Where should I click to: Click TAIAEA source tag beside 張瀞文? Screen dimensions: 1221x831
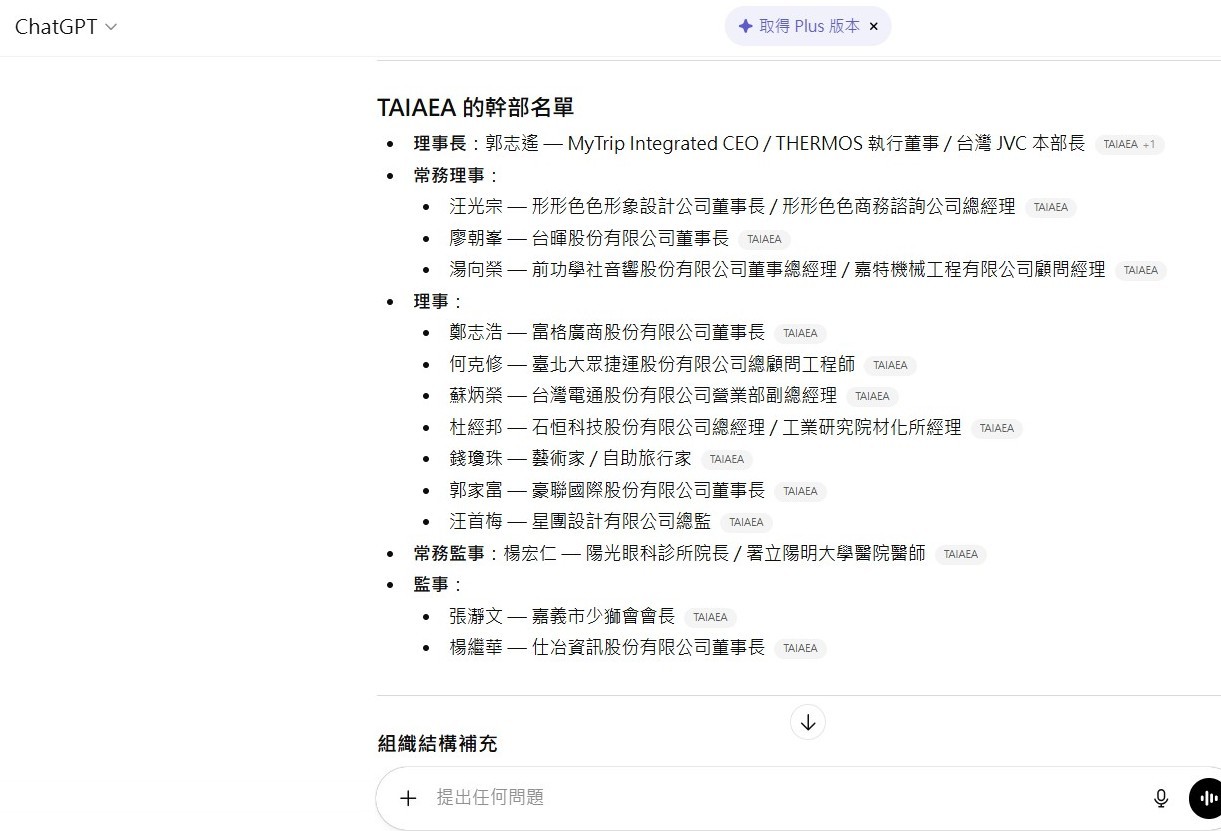[x=710, y=617]
